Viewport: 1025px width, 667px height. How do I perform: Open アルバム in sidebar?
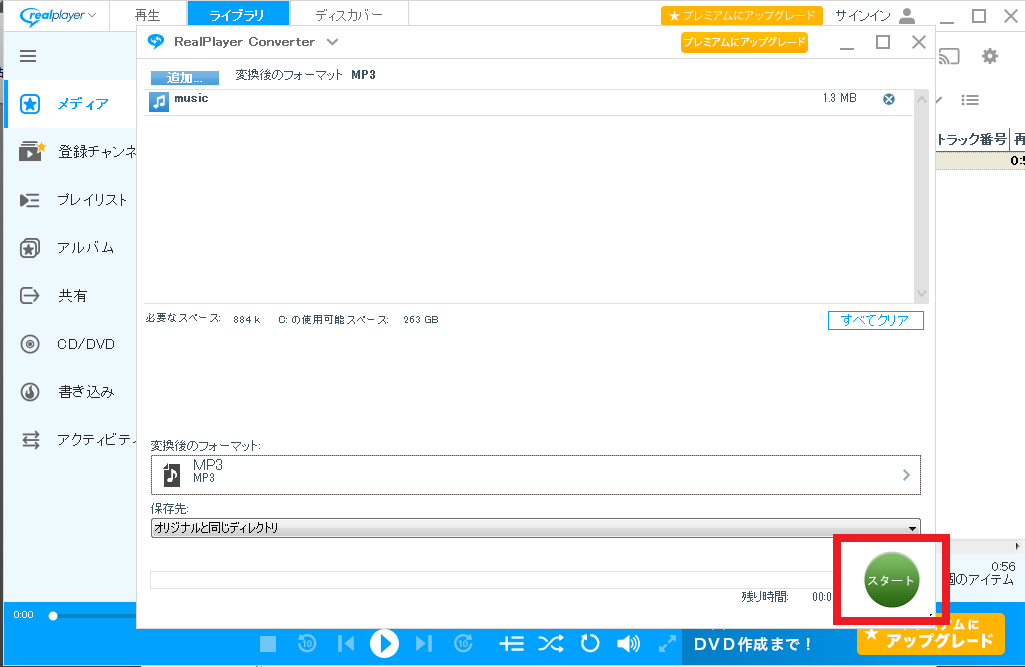[67, 248]
